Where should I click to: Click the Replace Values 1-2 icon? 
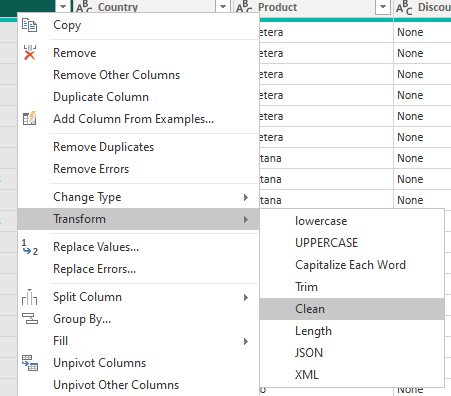30,247
